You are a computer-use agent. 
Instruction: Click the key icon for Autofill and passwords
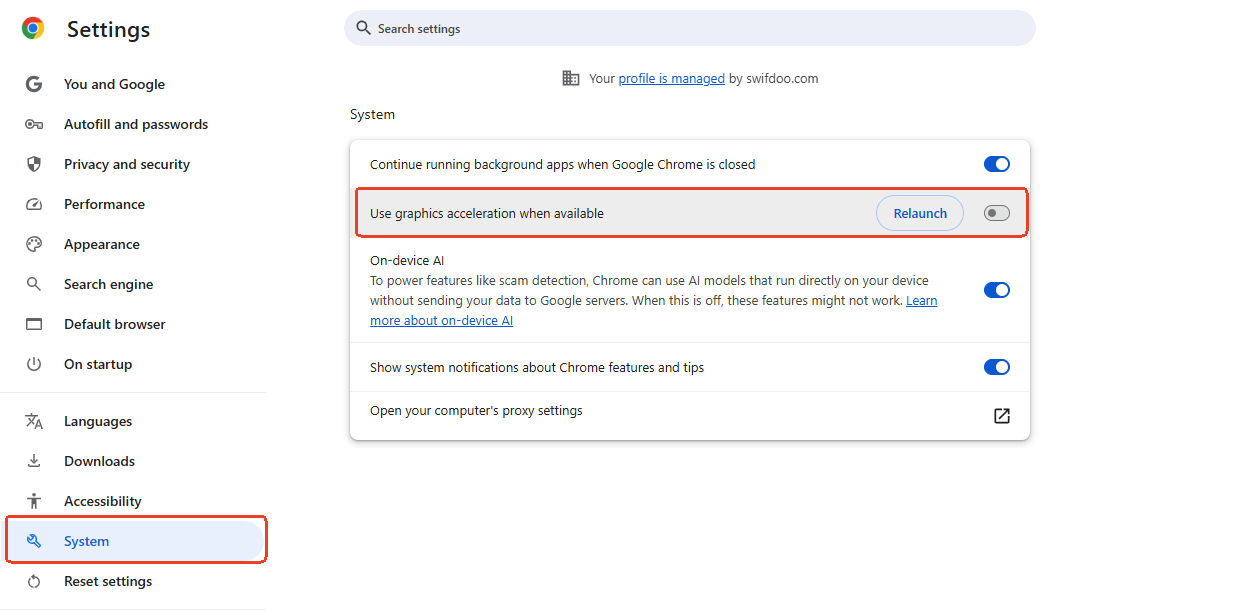tap(34, 124)
